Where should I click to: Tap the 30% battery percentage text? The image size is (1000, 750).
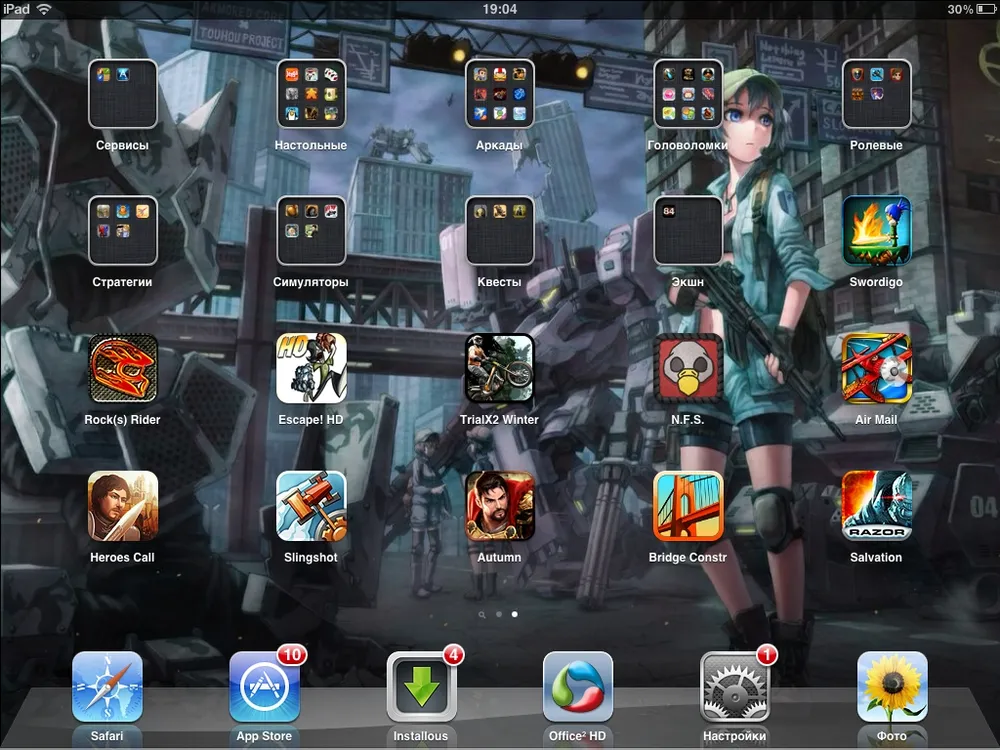960,9
